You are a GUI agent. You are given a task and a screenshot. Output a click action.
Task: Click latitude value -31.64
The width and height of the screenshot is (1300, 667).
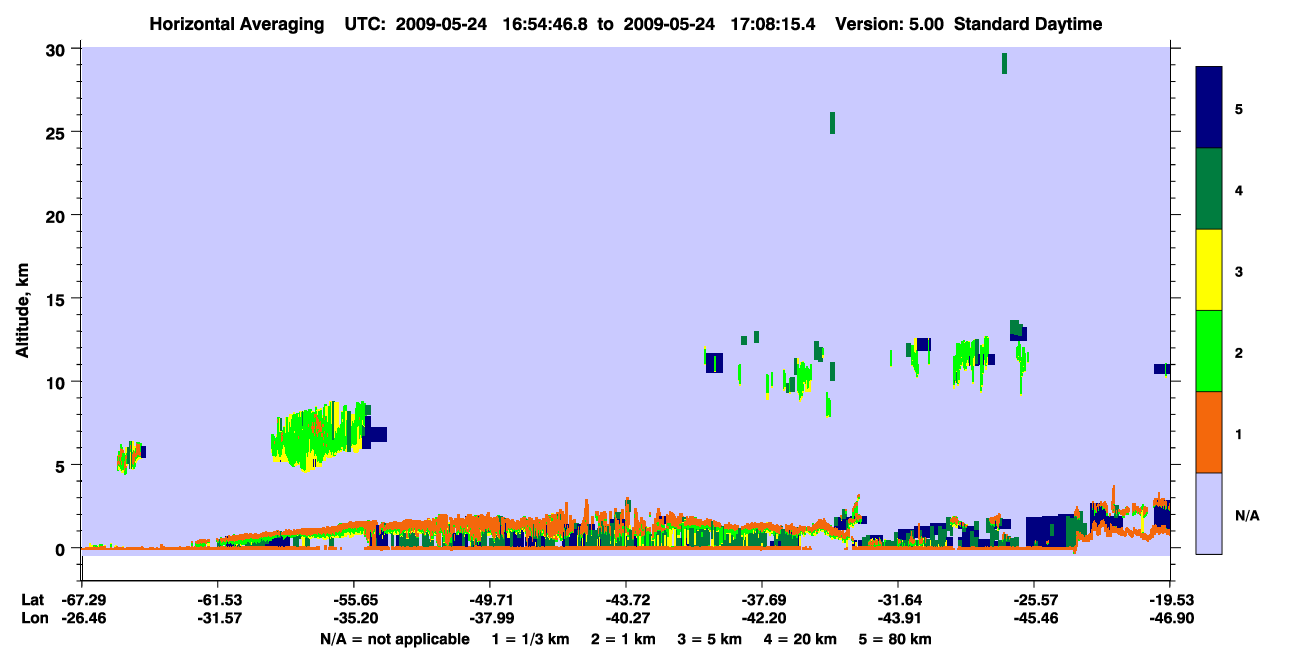[x=898, y=600]
